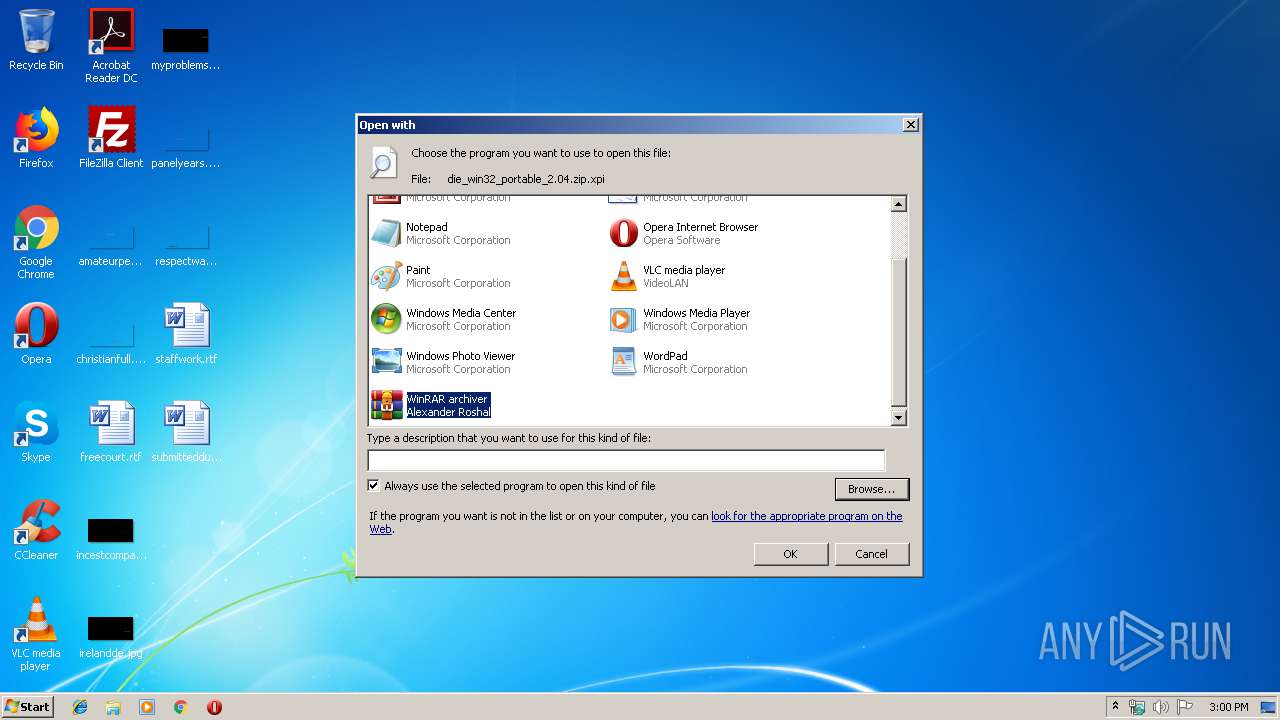Click the volume icon in system tray
The image size is (1280, 720).
tap(1161, 707)
